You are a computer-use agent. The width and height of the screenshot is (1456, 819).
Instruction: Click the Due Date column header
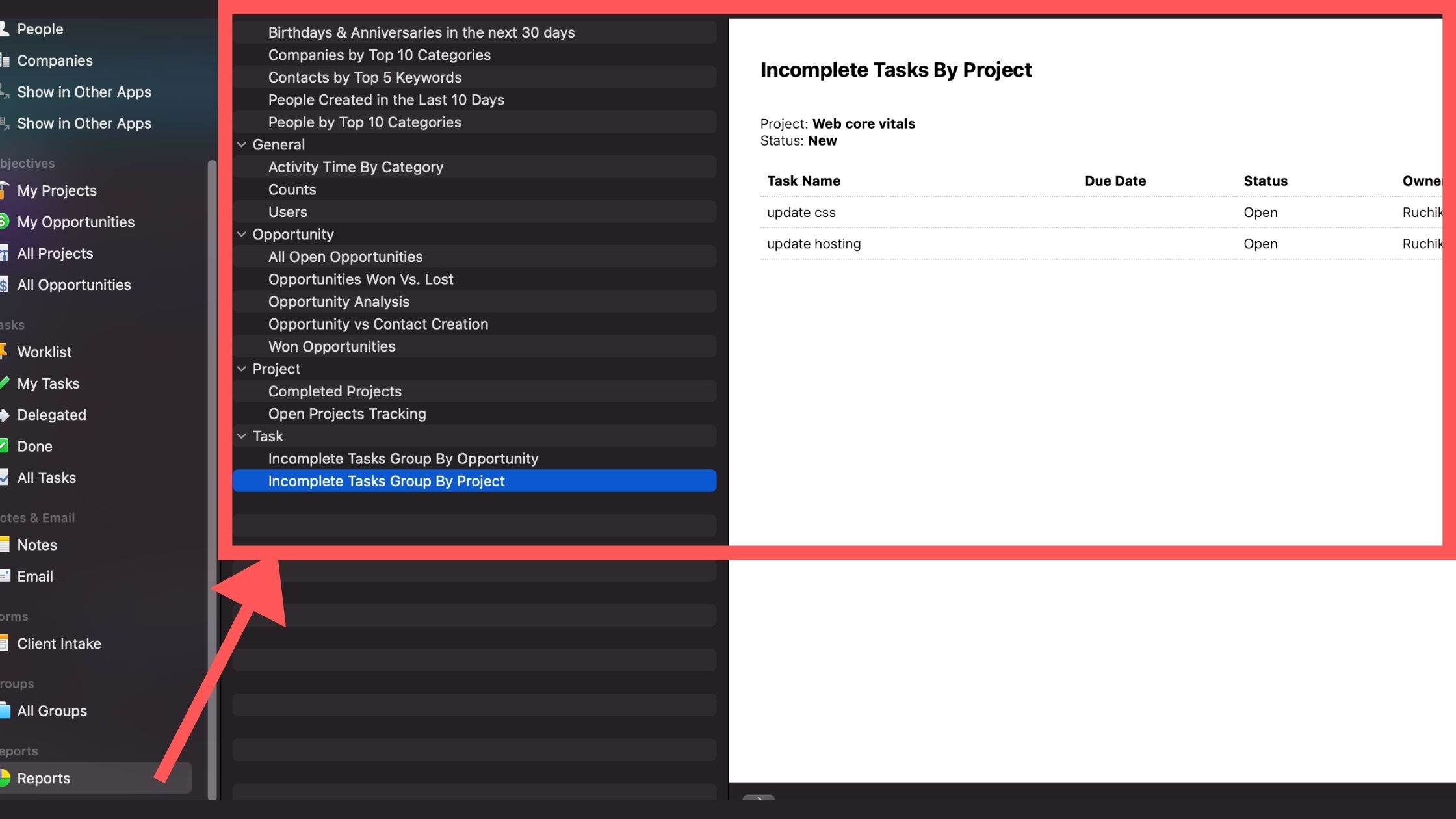click(1115, 181)
